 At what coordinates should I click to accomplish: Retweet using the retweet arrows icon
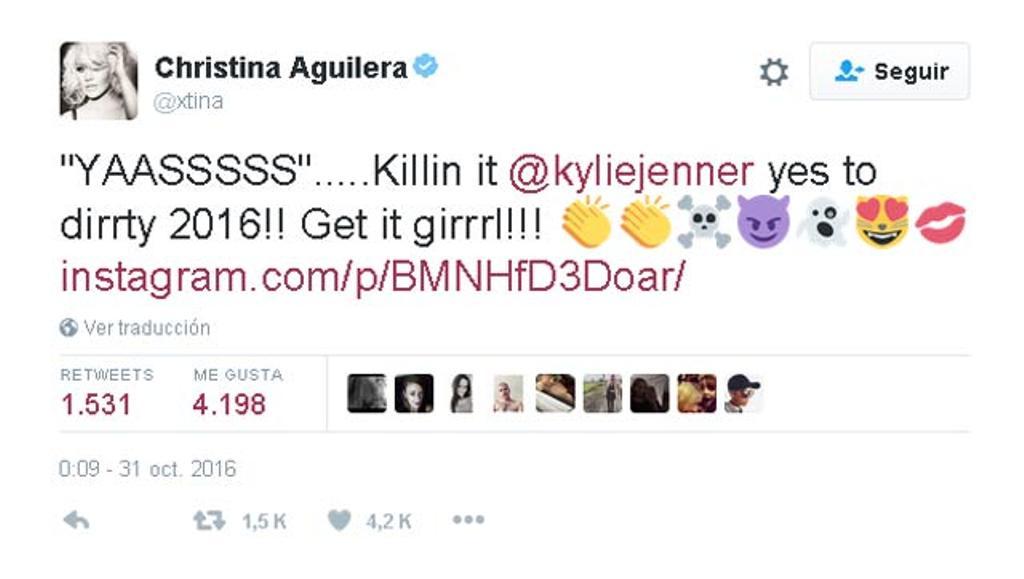pyautogui.click(x=209, y=520)
